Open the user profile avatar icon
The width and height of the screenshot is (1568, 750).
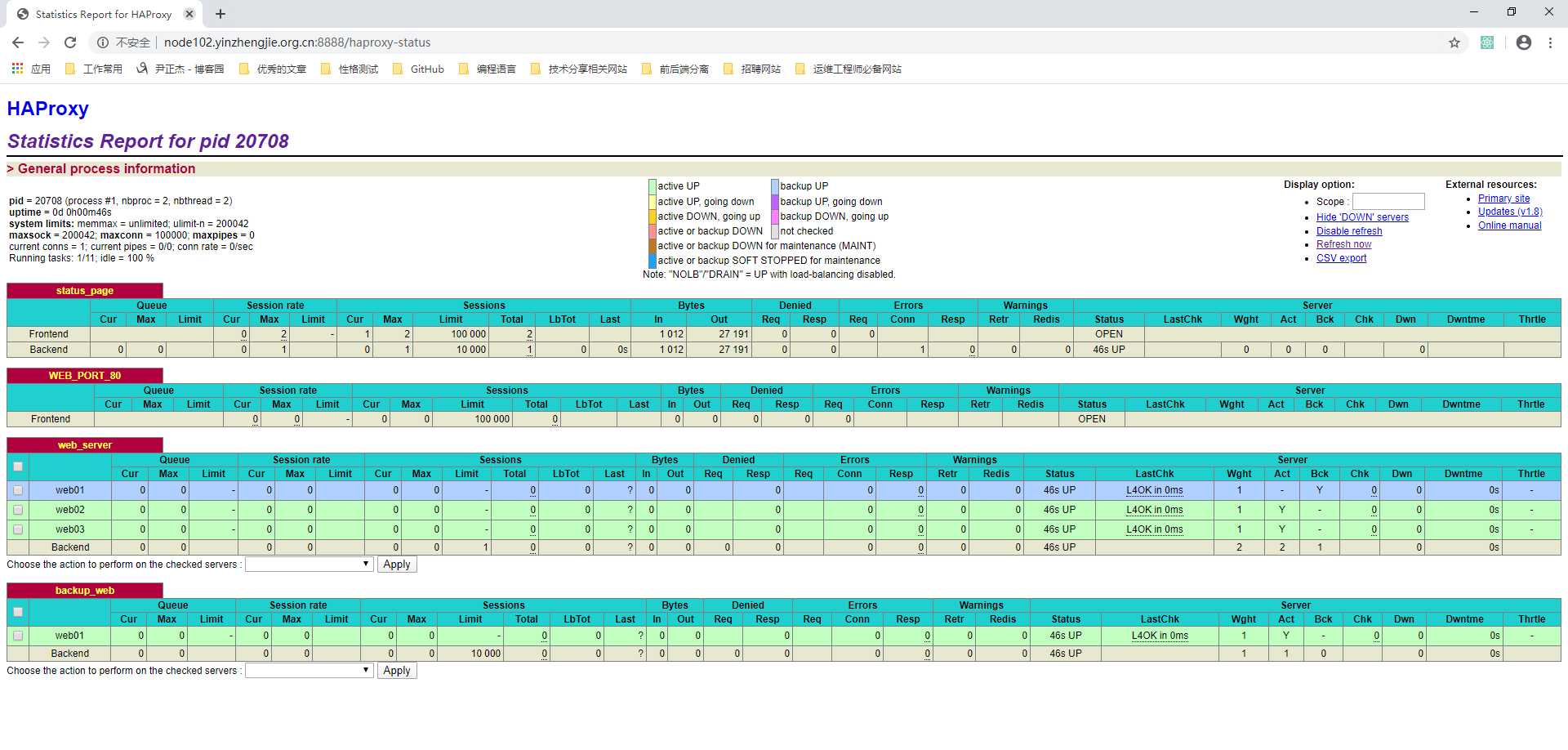click(1523, 42)
